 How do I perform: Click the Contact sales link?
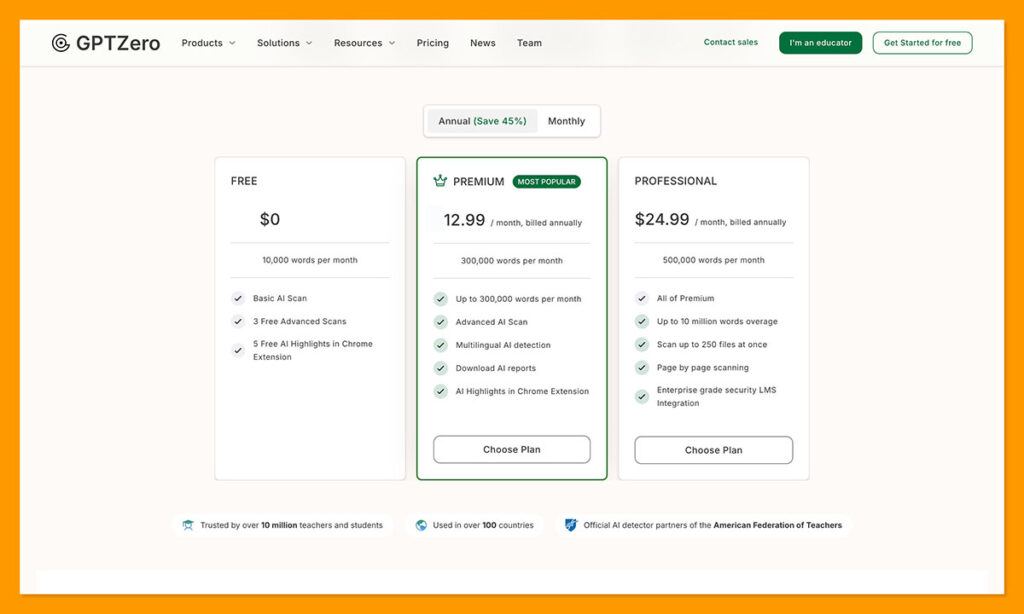tap(731, 42)
